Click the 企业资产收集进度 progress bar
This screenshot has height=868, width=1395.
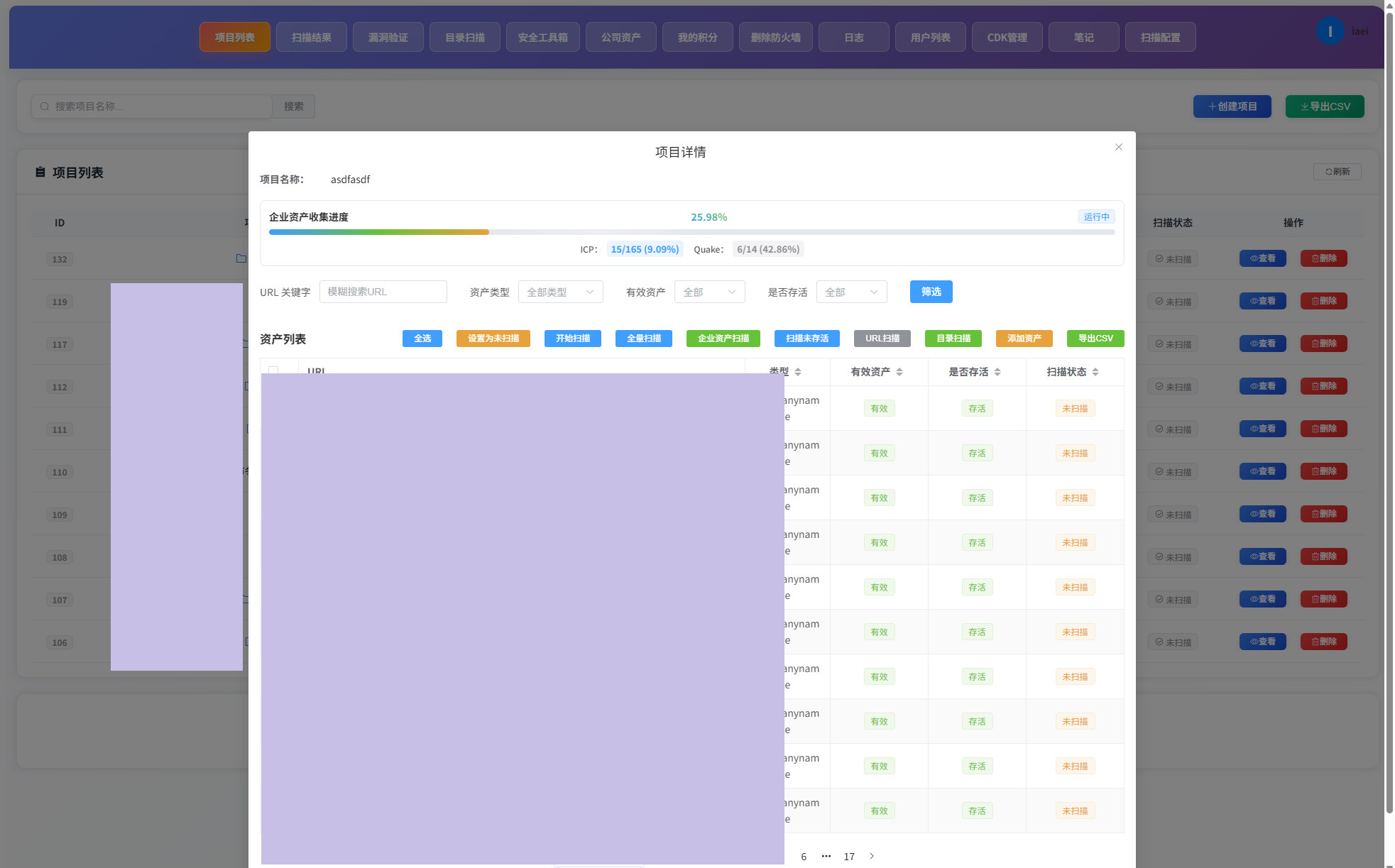pos(692,232)
